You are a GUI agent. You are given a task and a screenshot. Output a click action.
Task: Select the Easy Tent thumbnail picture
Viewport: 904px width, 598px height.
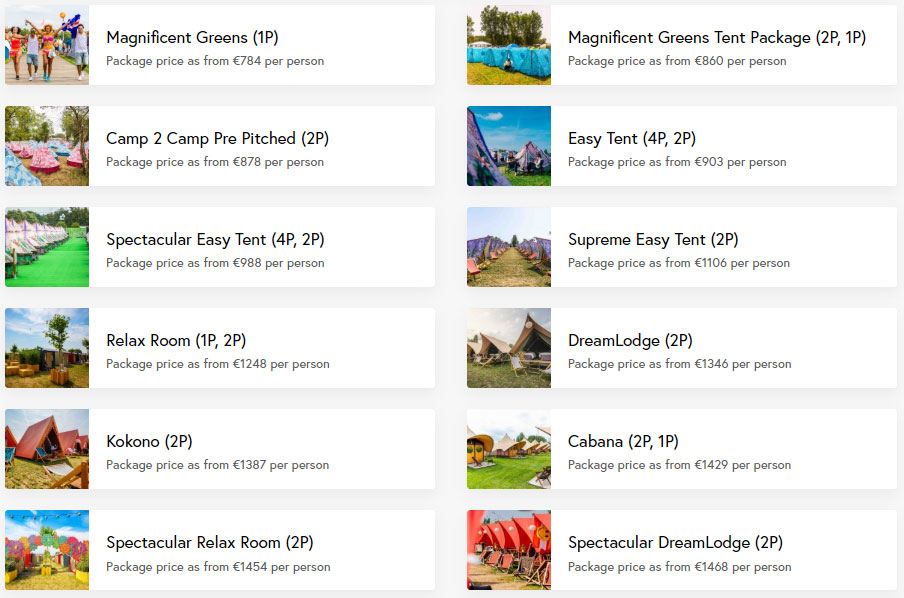pyautogui.click(x=509, y=146)
